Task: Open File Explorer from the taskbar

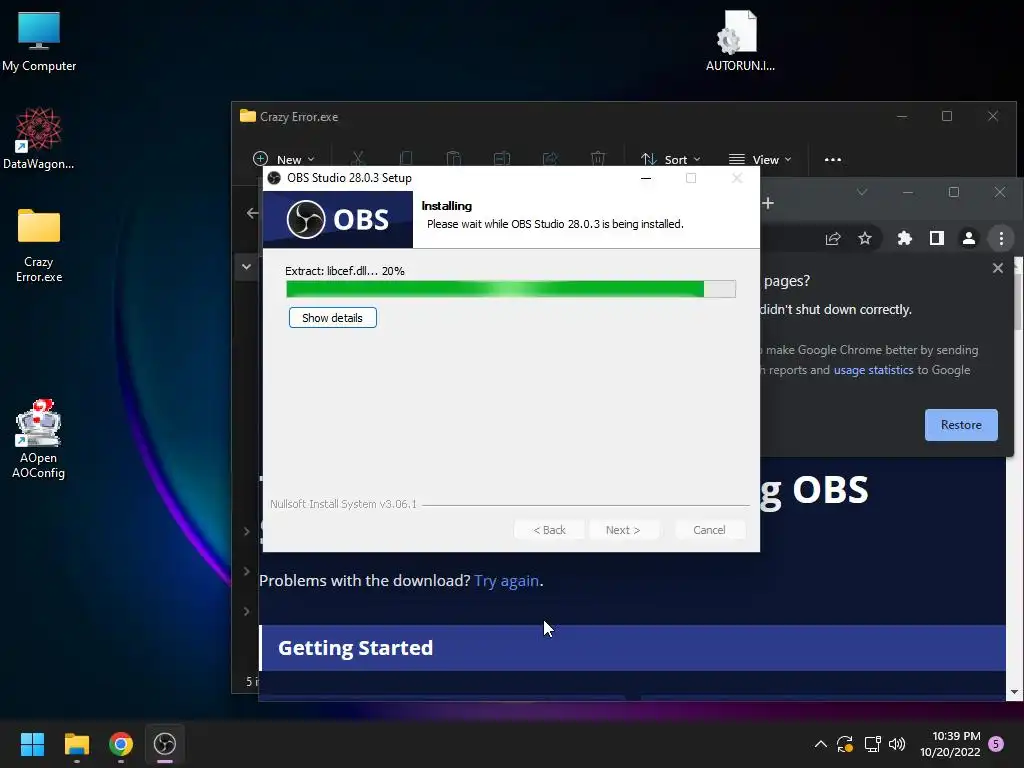Action: 76,744
